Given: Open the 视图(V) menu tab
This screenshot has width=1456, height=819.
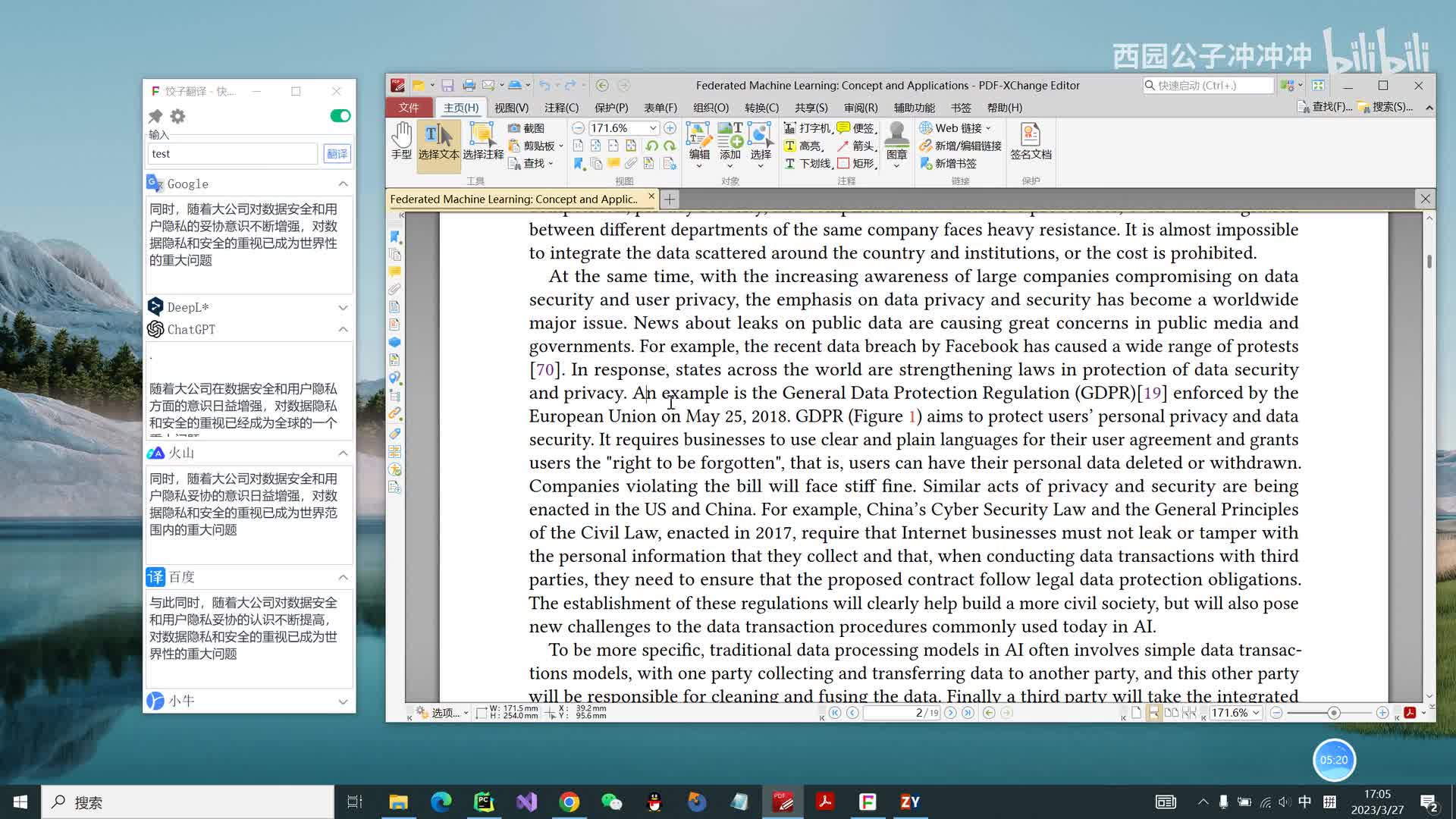Looking at the screenshot, I should click(x=511, y=108).
